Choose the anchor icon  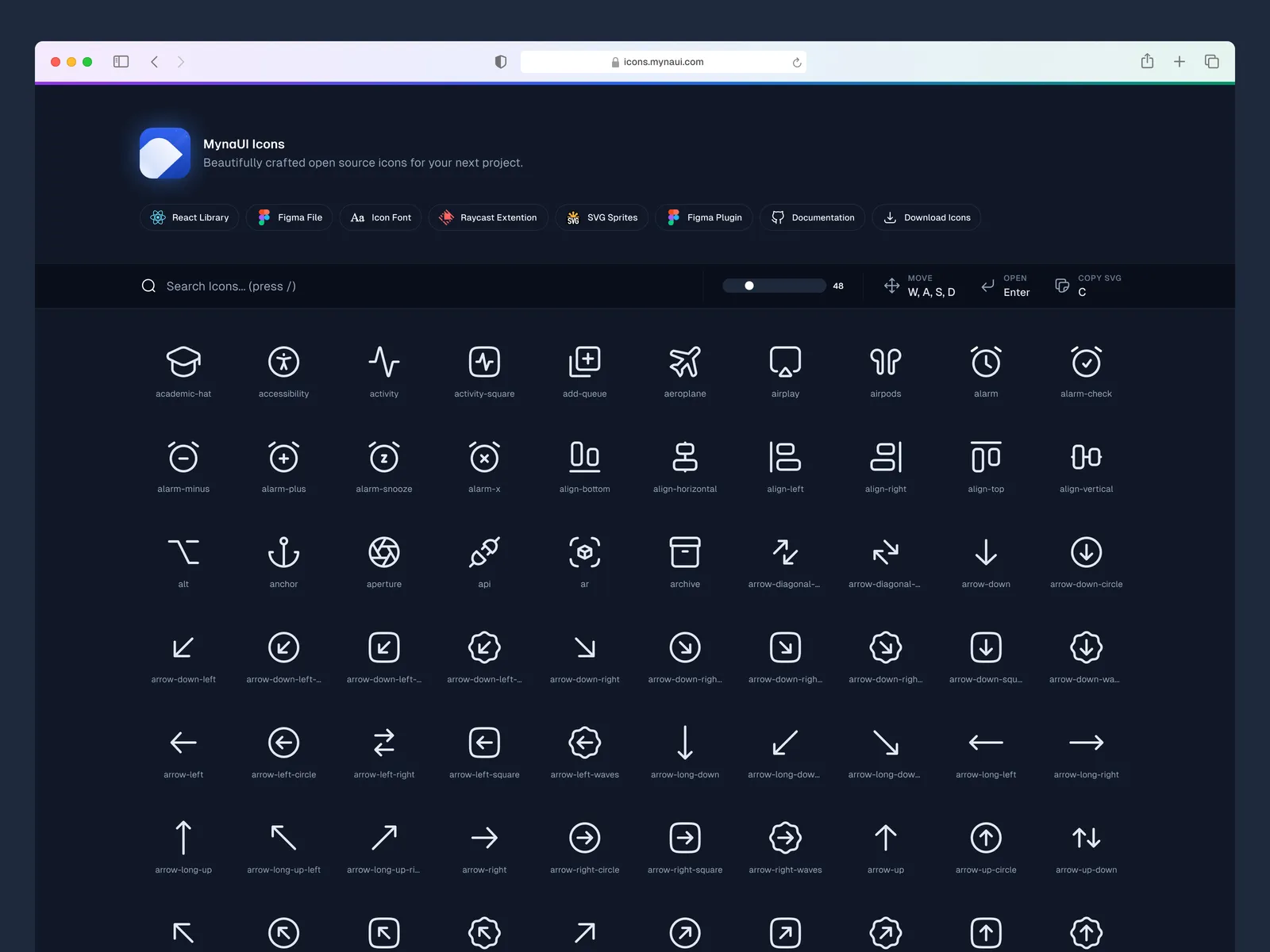[x=283, y=553]
